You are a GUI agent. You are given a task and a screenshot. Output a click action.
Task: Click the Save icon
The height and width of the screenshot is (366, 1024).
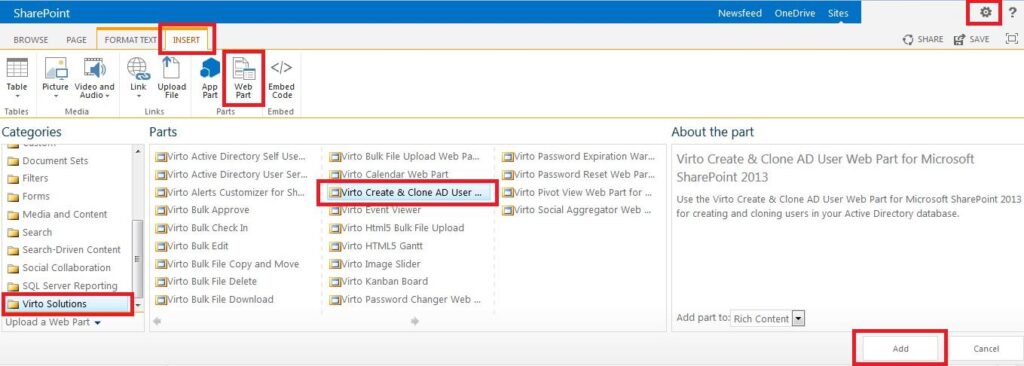[959, 40]
